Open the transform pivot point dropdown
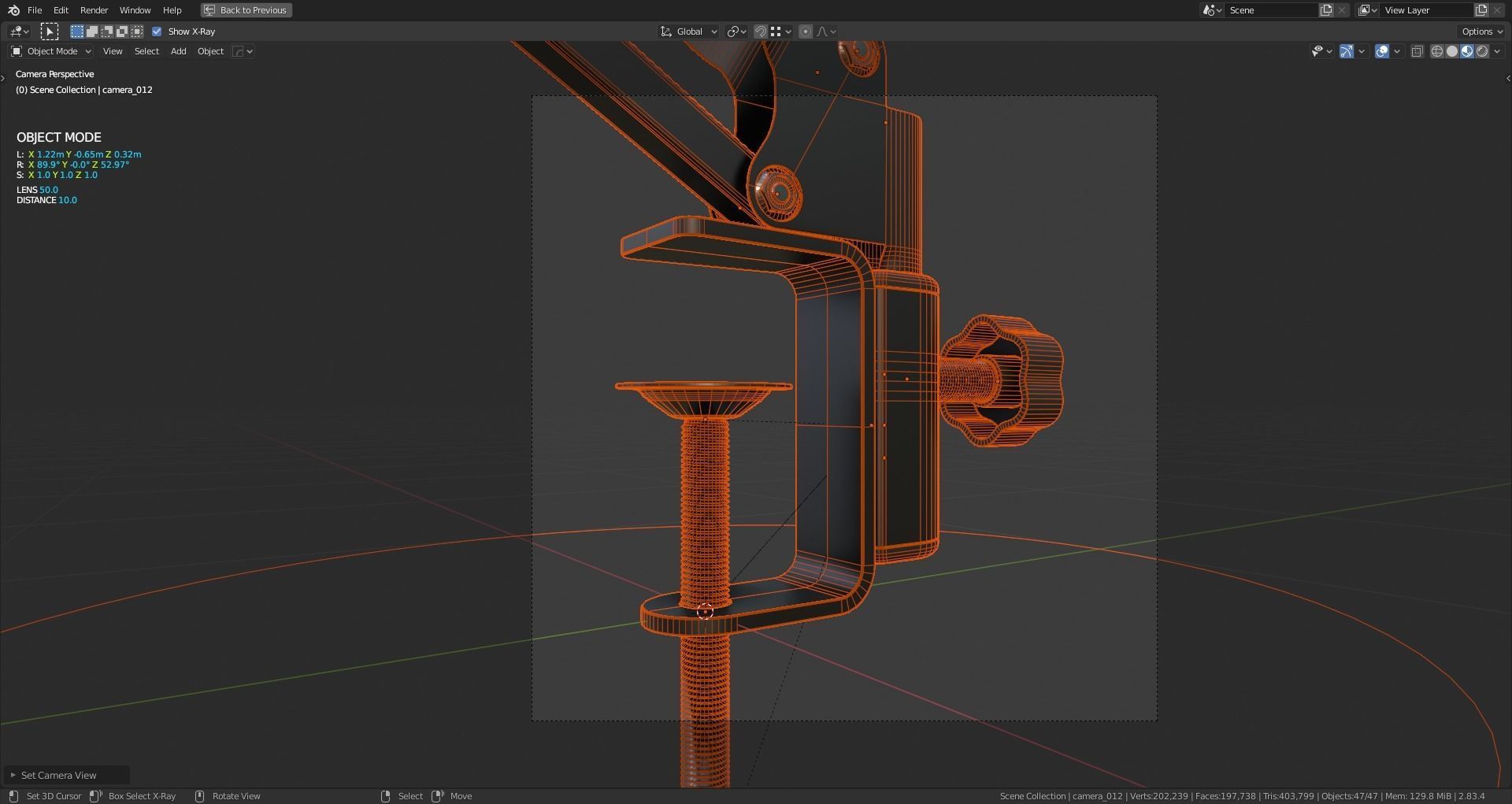 [x=737, y=31]
